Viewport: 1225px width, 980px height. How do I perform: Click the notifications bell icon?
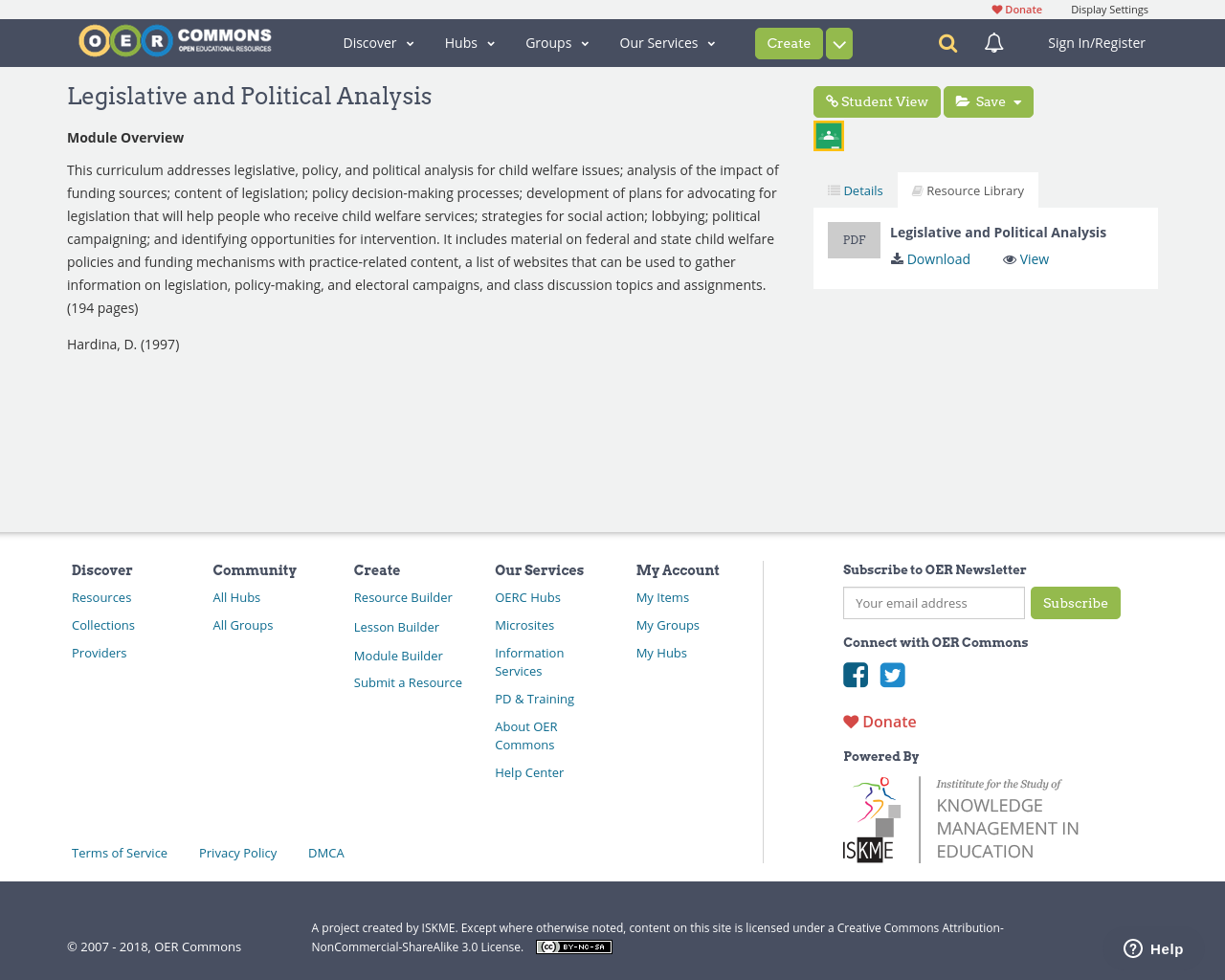pos(992,42)
